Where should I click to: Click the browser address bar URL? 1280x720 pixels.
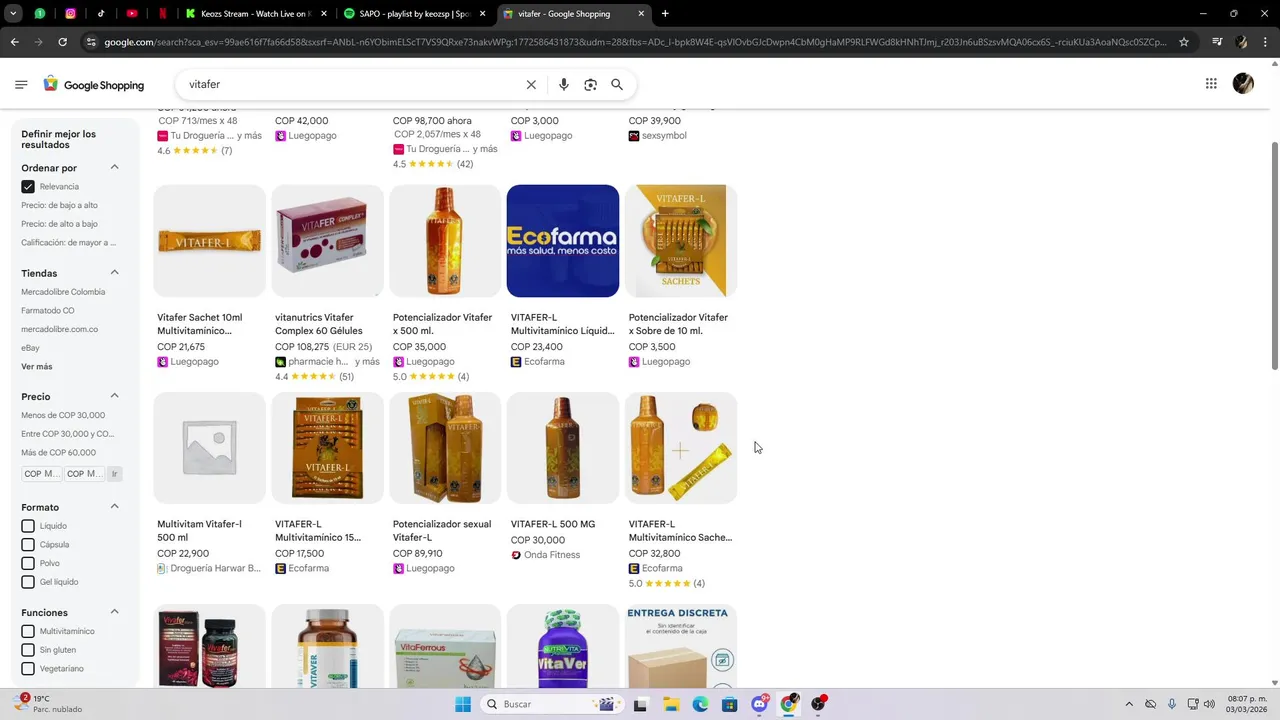click(635, 42)
